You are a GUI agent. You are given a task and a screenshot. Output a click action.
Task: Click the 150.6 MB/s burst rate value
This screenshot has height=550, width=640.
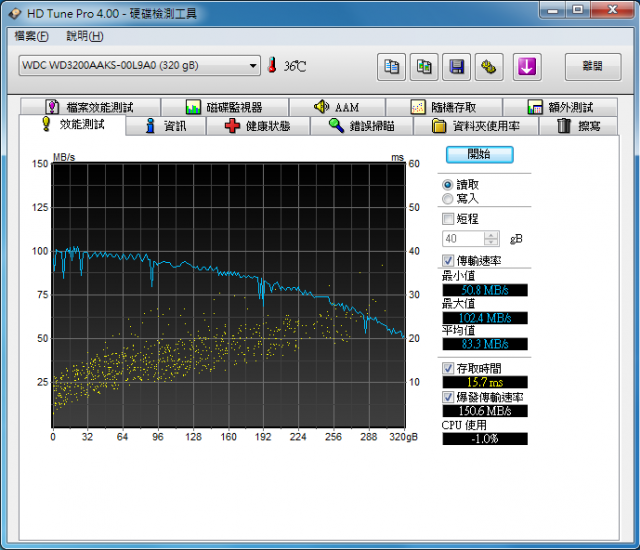485,411
